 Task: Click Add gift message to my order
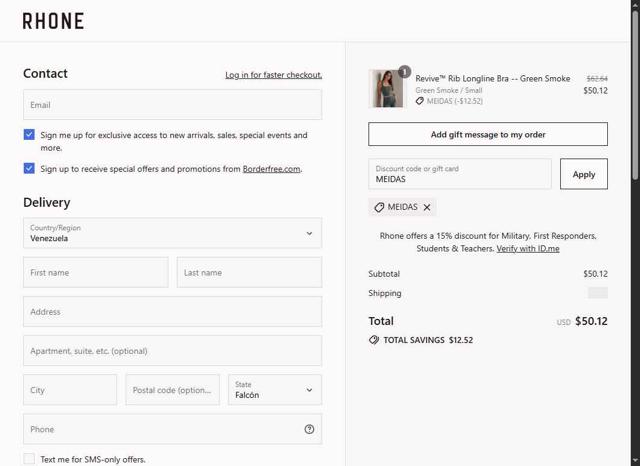[488, 134]
